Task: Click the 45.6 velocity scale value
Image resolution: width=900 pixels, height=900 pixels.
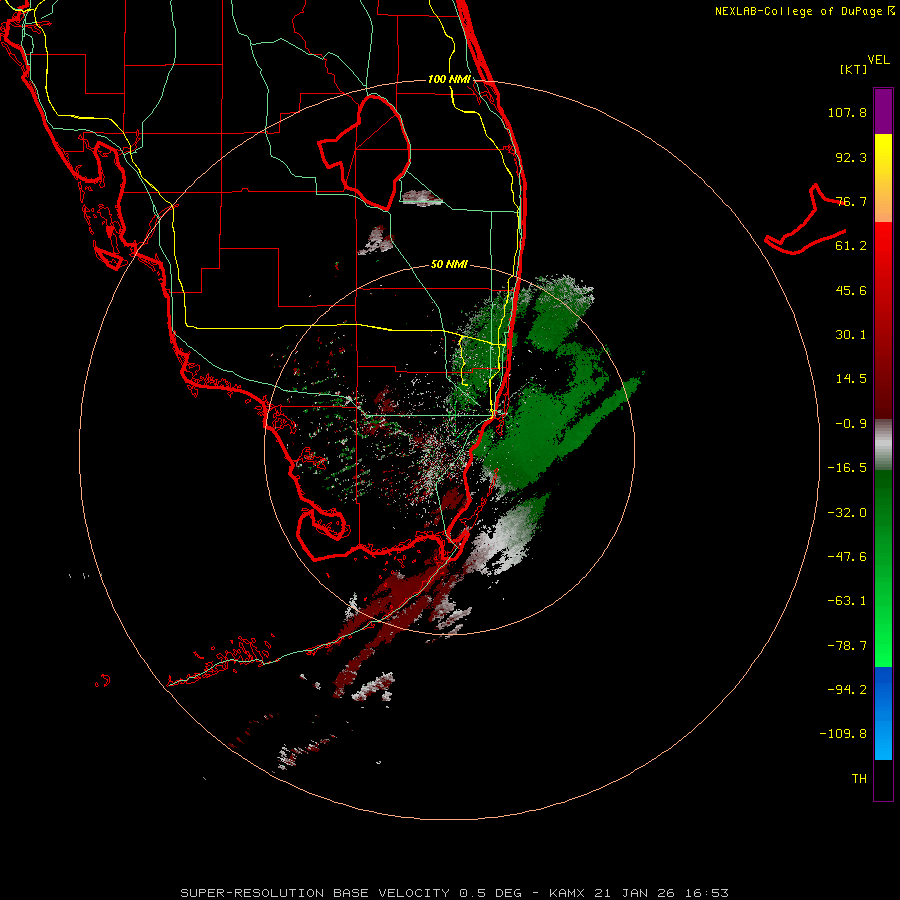Action: coord(851,290)
